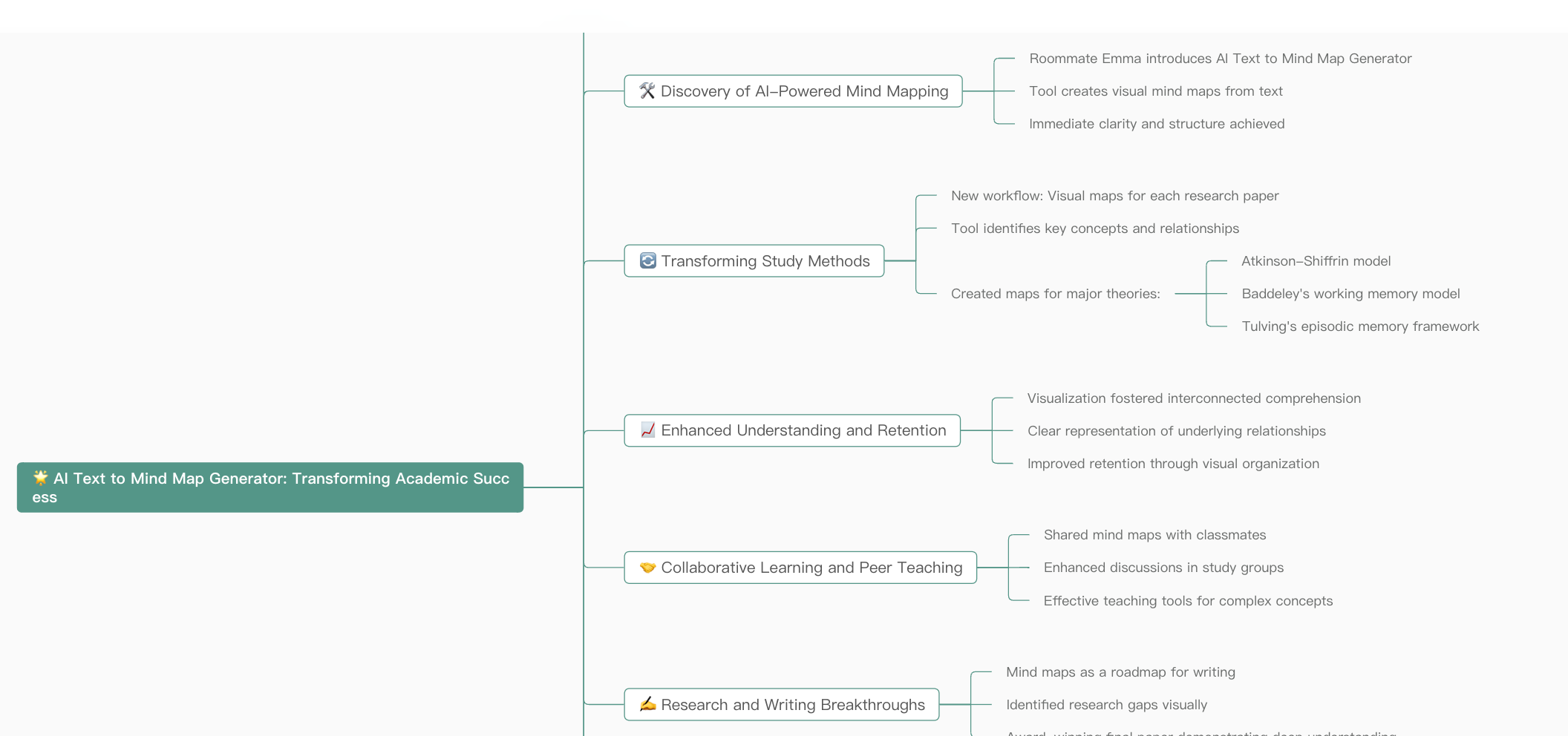Select 'New workflow: Visual maps for each research paper'
The width and height of the screenshot is (1568, 736).
coord(1115,196)
